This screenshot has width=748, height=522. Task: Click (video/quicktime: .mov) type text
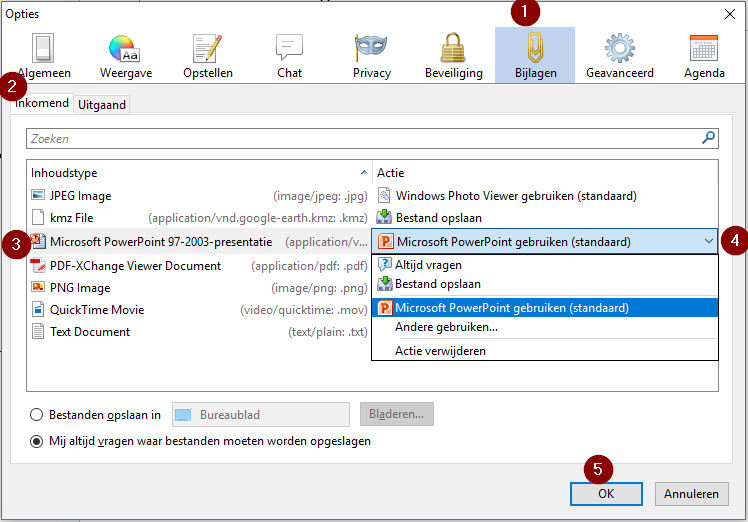tap(303, 310)
